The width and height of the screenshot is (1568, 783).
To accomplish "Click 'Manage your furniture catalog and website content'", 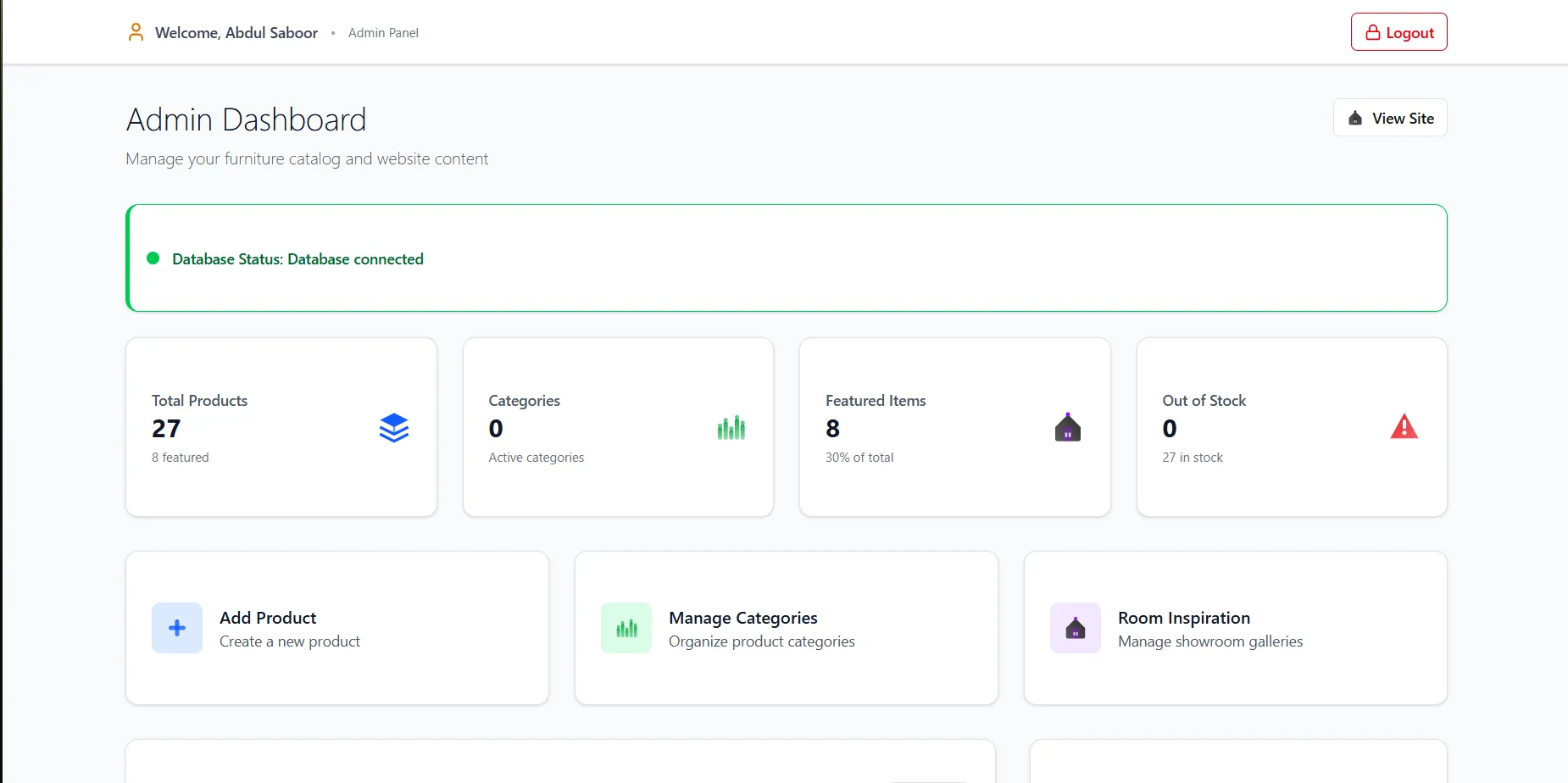I will pos(307,159).
